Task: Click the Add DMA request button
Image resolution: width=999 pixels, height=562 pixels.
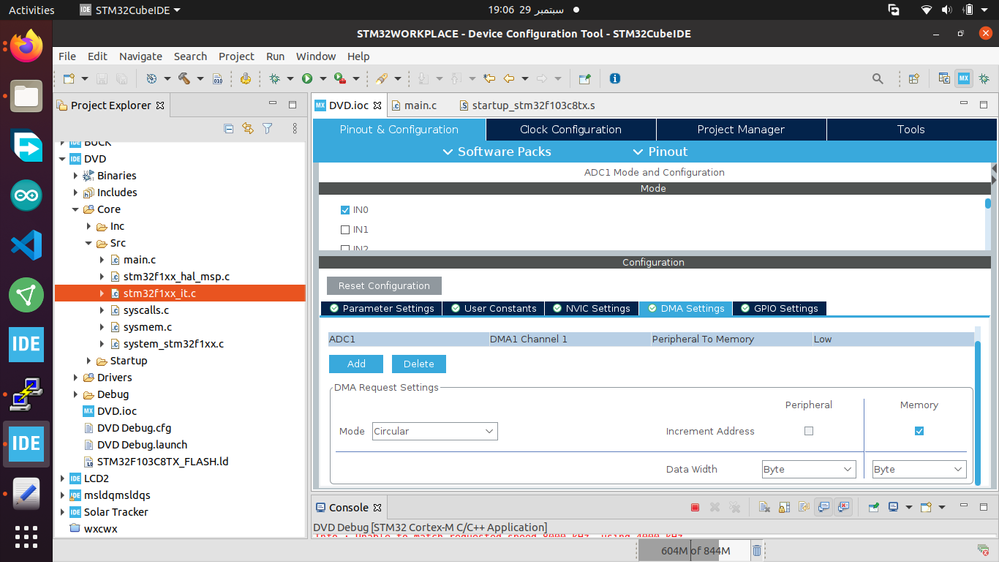Action: [x=356, y=364]
